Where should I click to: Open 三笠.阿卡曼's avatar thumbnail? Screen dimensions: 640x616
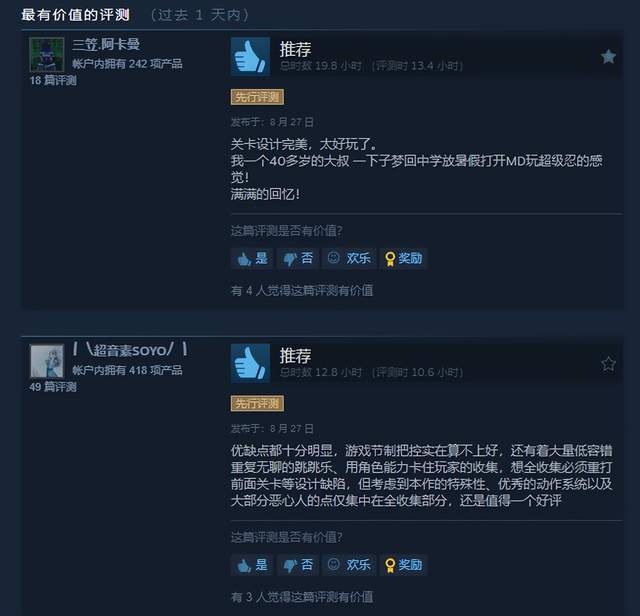coord(47,54)
